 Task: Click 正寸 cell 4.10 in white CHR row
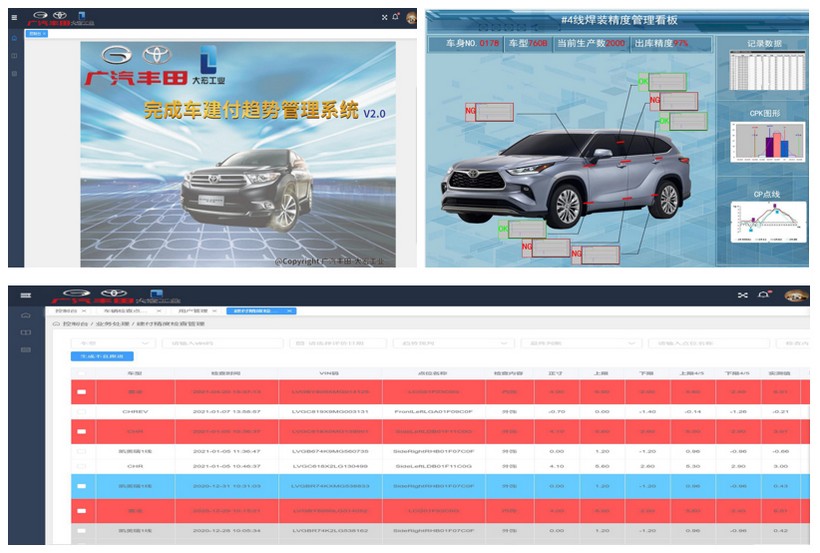[x=556, y=466]
